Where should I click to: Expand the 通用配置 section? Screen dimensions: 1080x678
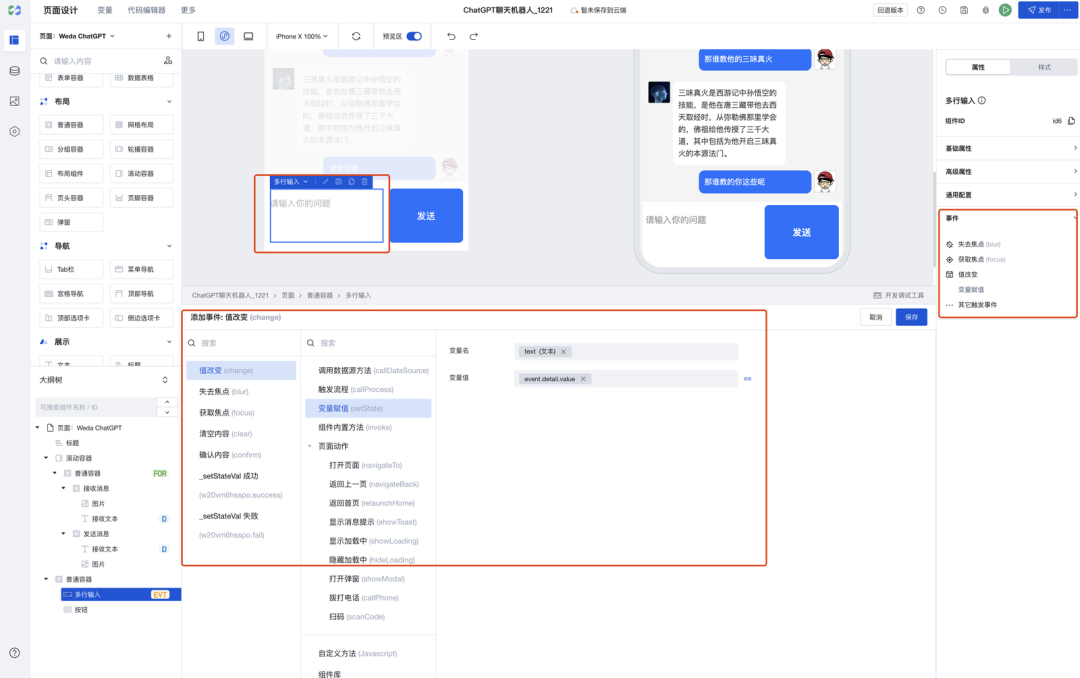coord(1010,195)
